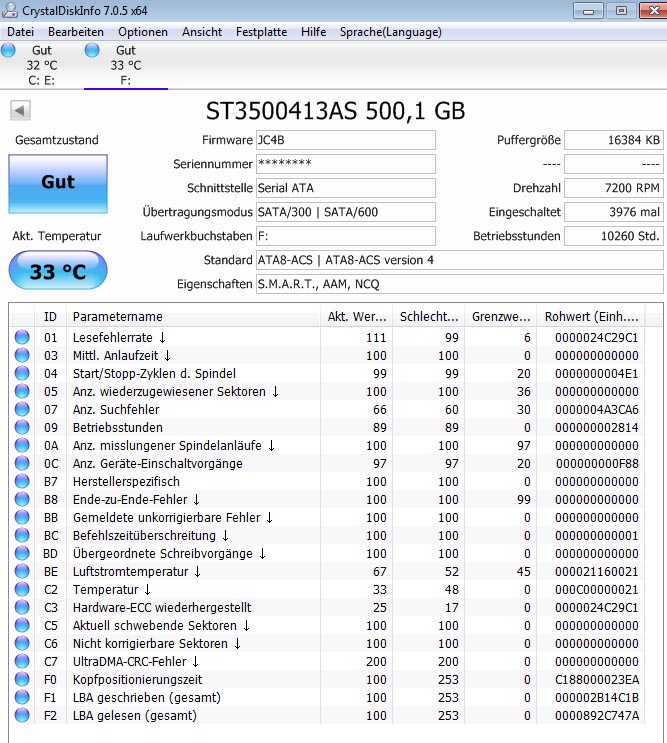667x743 pixels.
Task: Click status icon for Anz. wiederzugewiesener Sektoren
Action: pyautogui.click(x=22, y=391)
